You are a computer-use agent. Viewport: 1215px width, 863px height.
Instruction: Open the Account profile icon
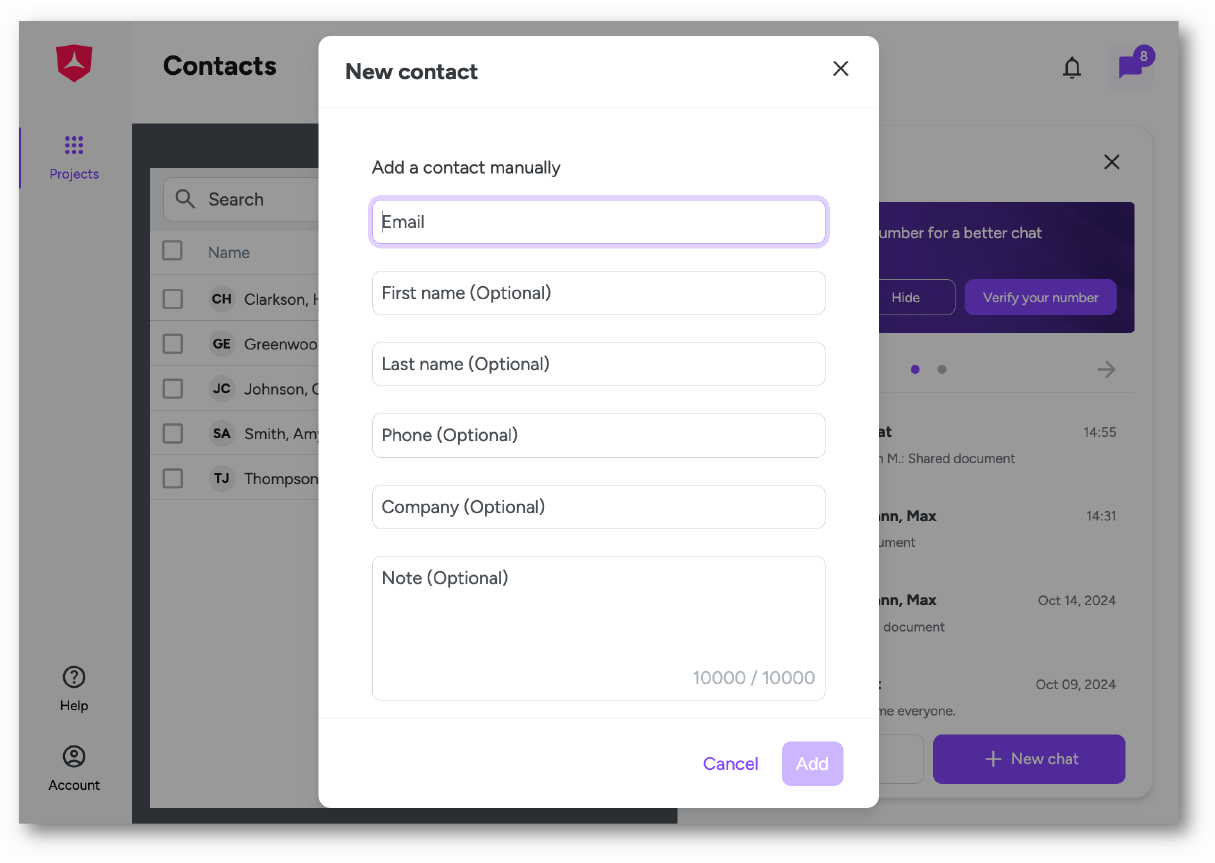click(74, 756)
